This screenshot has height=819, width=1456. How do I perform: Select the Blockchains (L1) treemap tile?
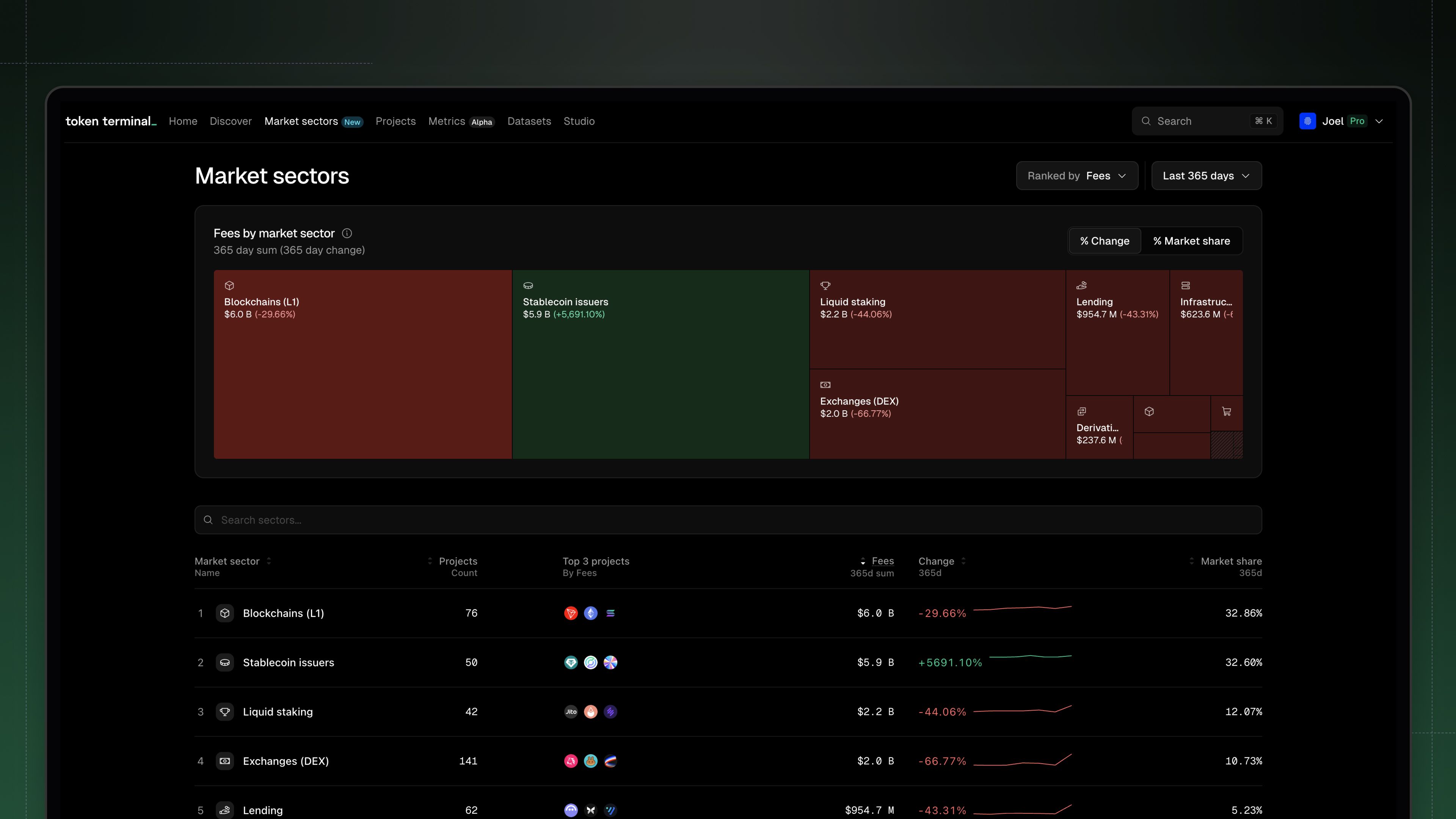pyautogui.click(x=363, y=364)
